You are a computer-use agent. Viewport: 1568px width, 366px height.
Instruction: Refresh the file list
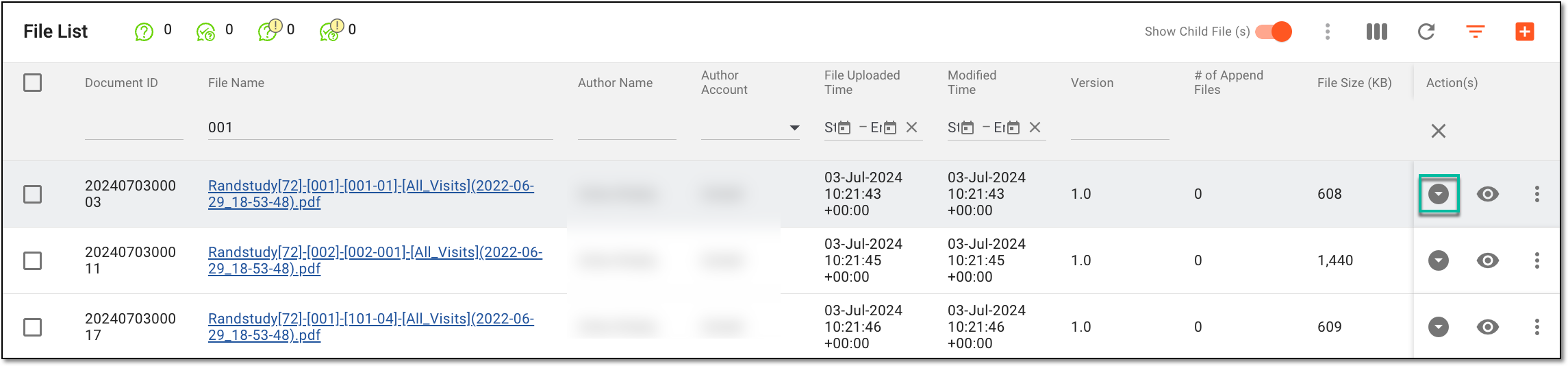click(x=1426, y=32)
